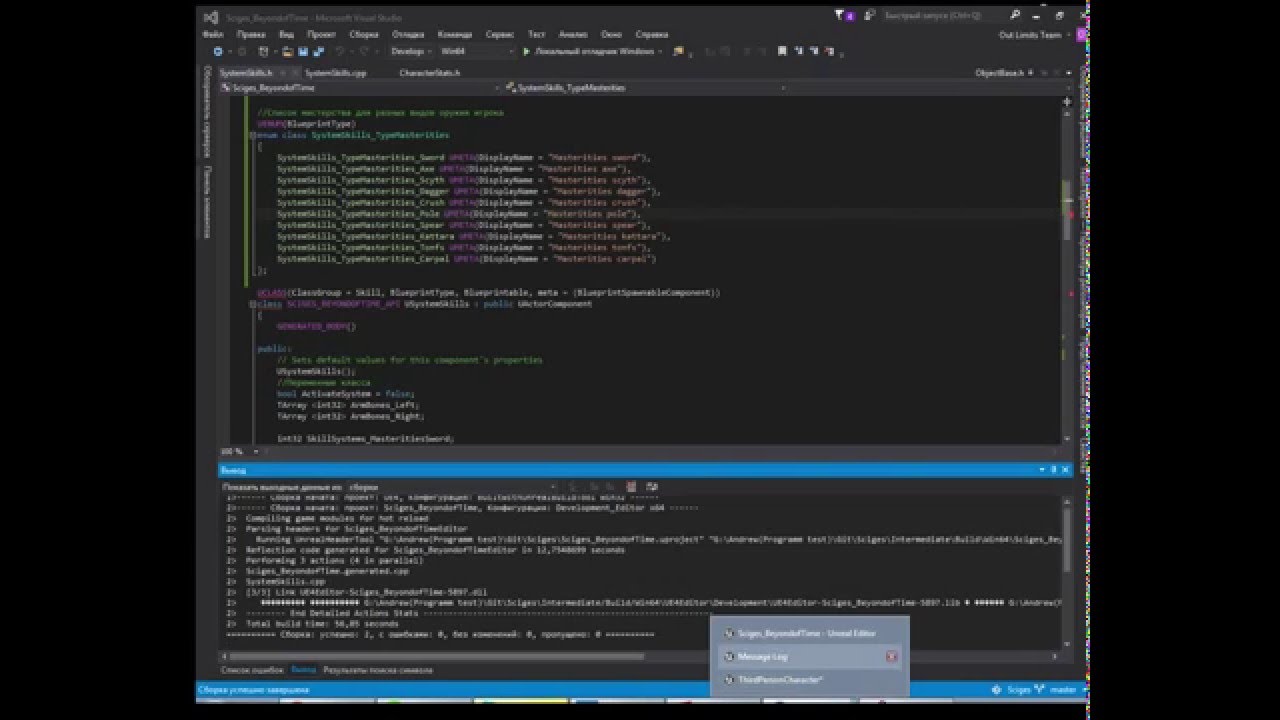Open the Сервис menu
The image size is (1280, 720).
[x=499, y=34]
